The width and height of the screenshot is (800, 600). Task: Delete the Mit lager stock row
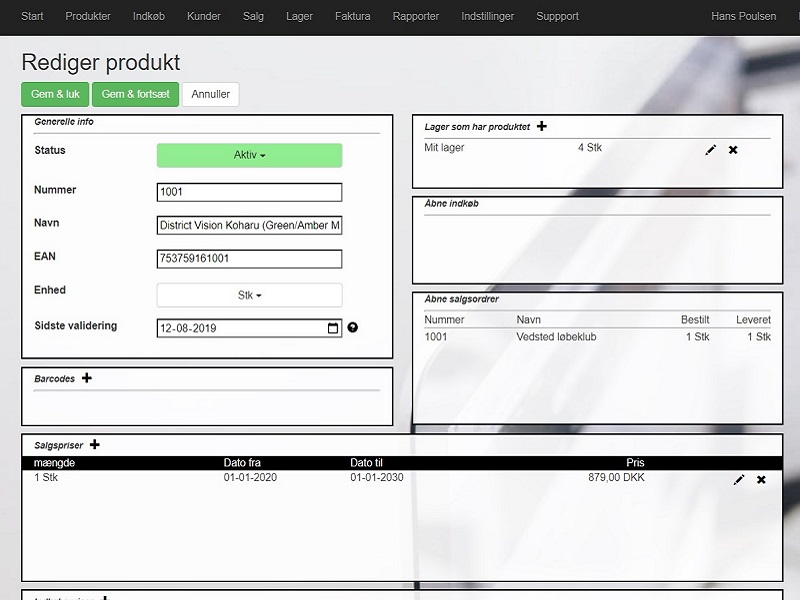click(733, 150)
